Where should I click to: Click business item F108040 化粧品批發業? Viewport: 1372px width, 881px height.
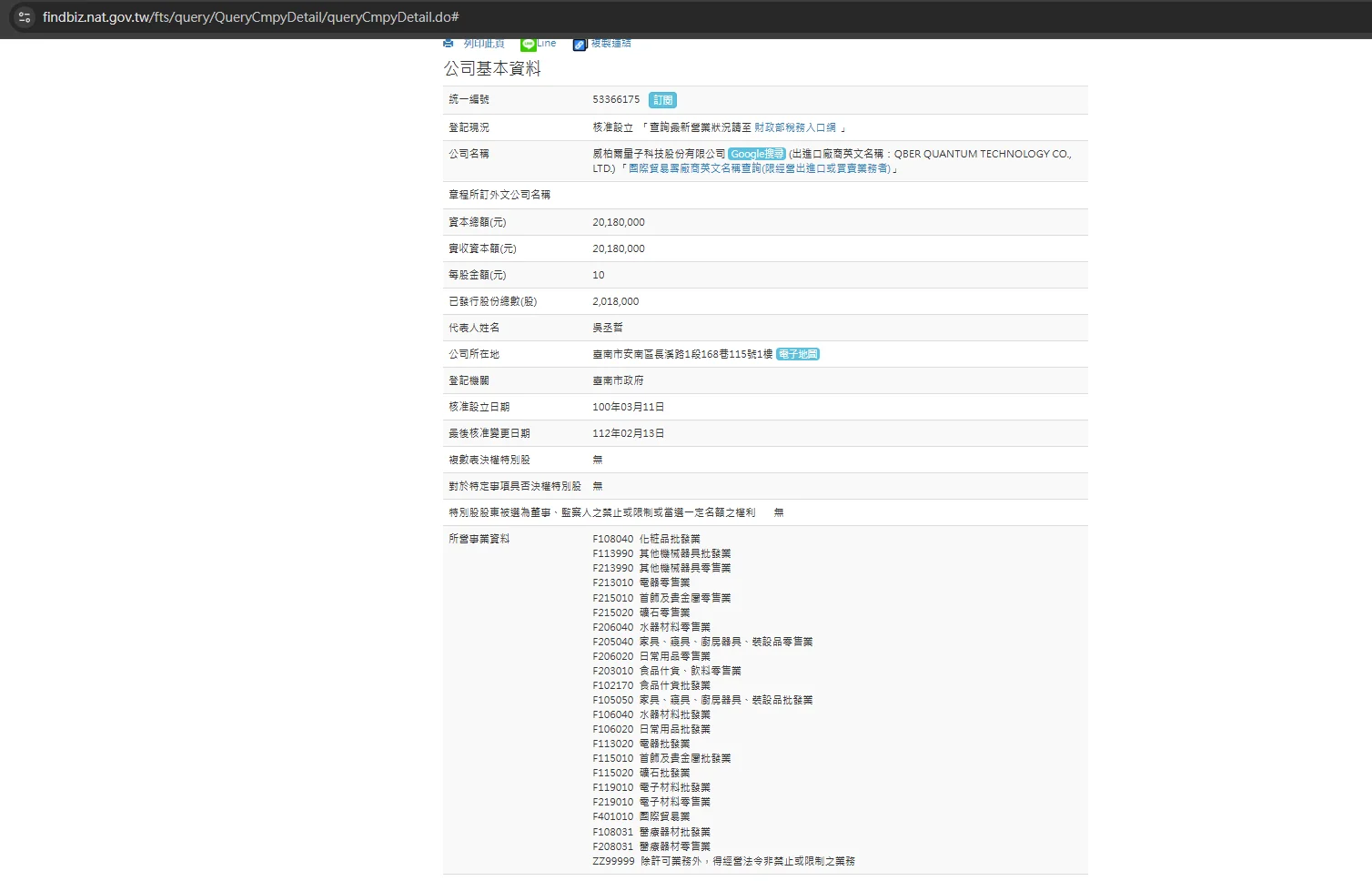[646, 539]
